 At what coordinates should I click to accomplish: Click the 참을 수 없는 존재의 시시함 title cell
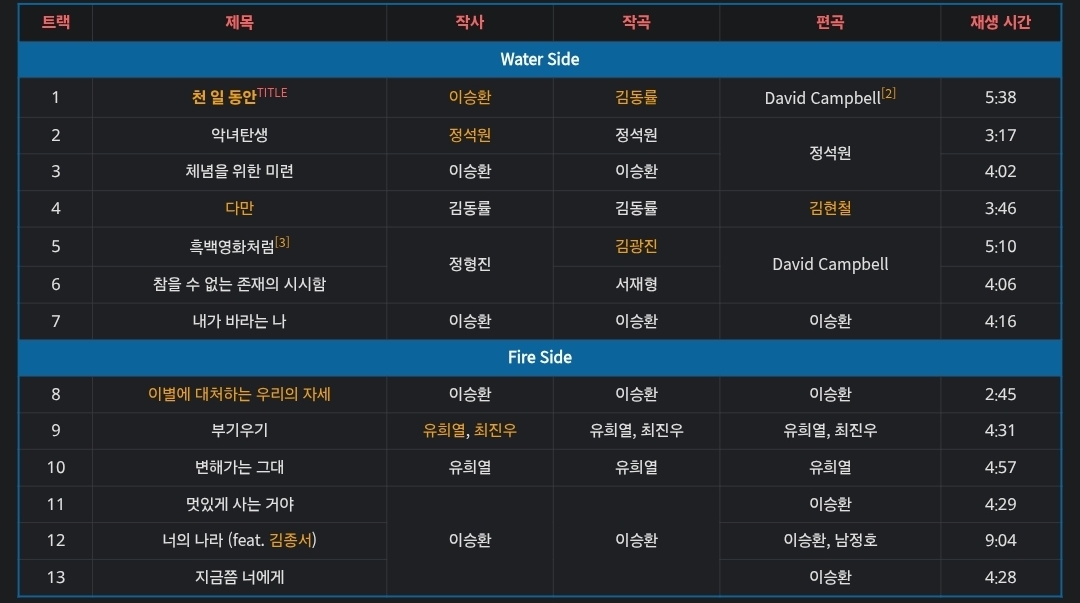tap(239, 284)
